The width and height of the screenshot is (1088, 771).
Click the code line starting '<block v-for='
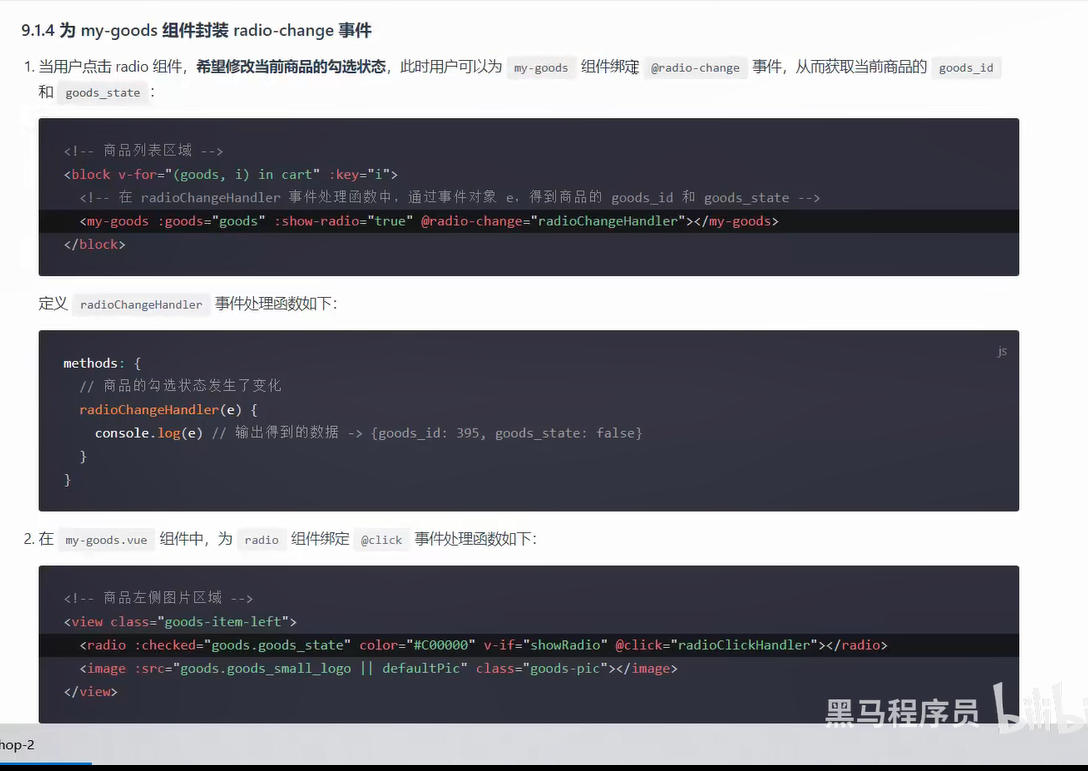tap(230, 174)
